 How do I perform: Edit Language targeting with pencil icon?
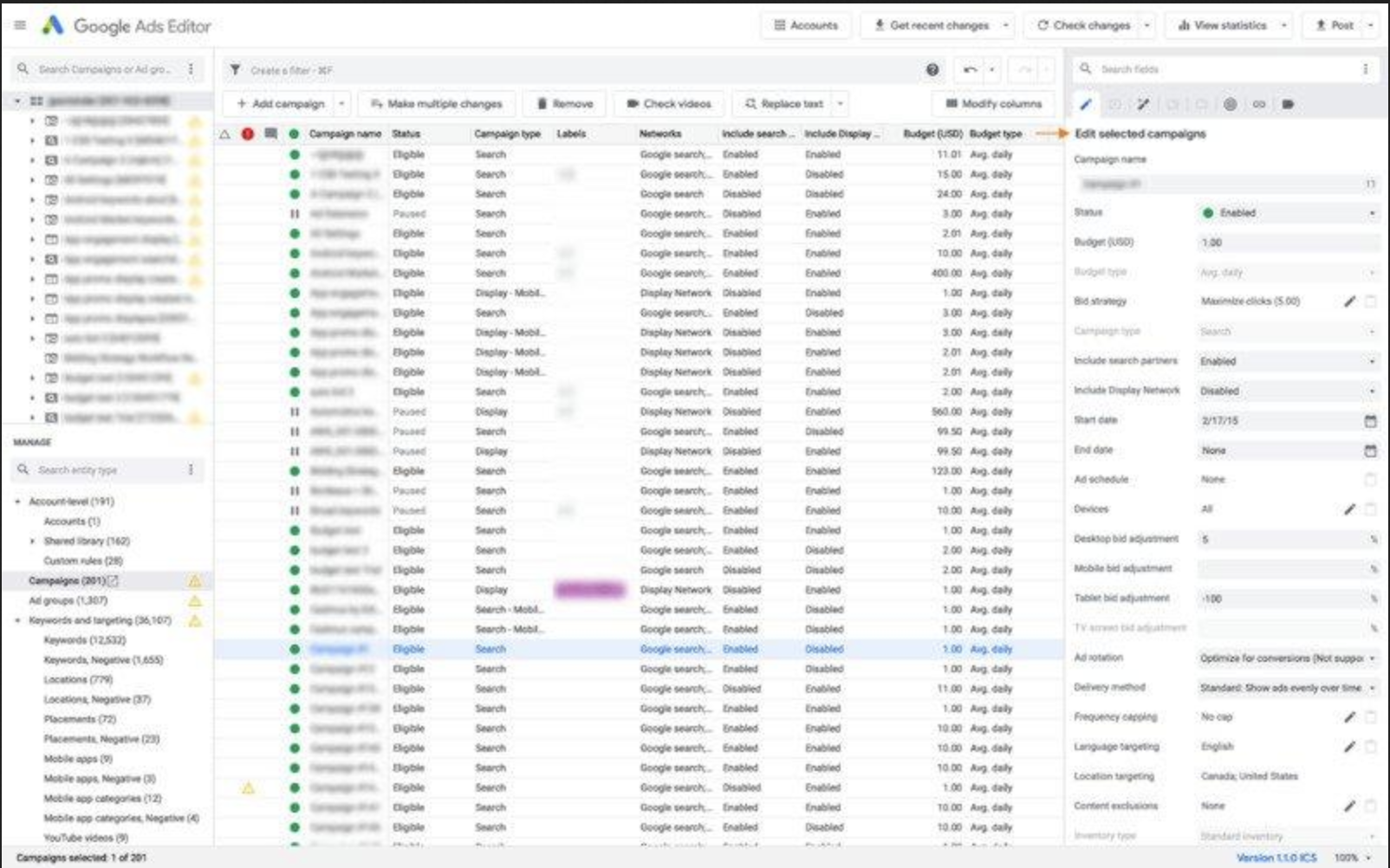coord(1349,747)
